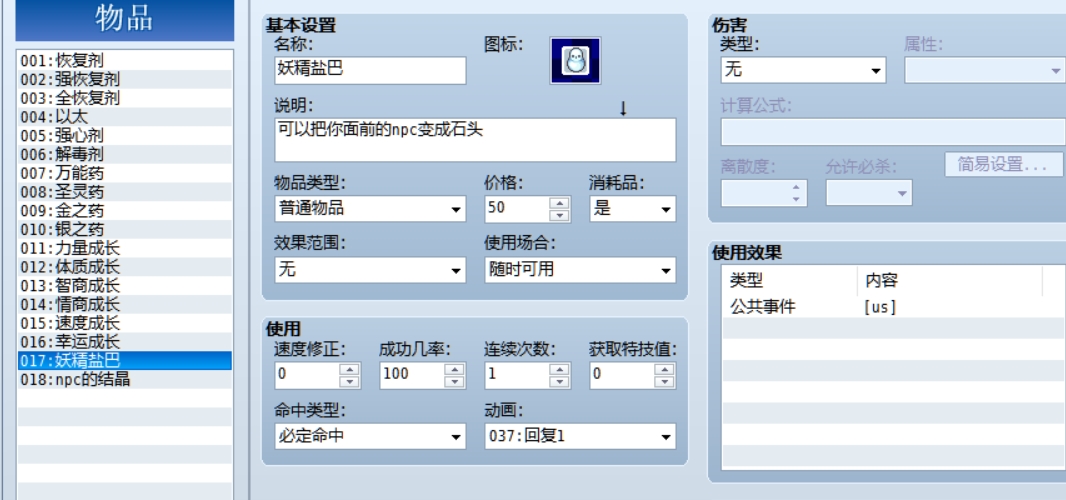Click the 名称 field containing 妖精盐巴
1066x500 pixels.
click(371, 70)
